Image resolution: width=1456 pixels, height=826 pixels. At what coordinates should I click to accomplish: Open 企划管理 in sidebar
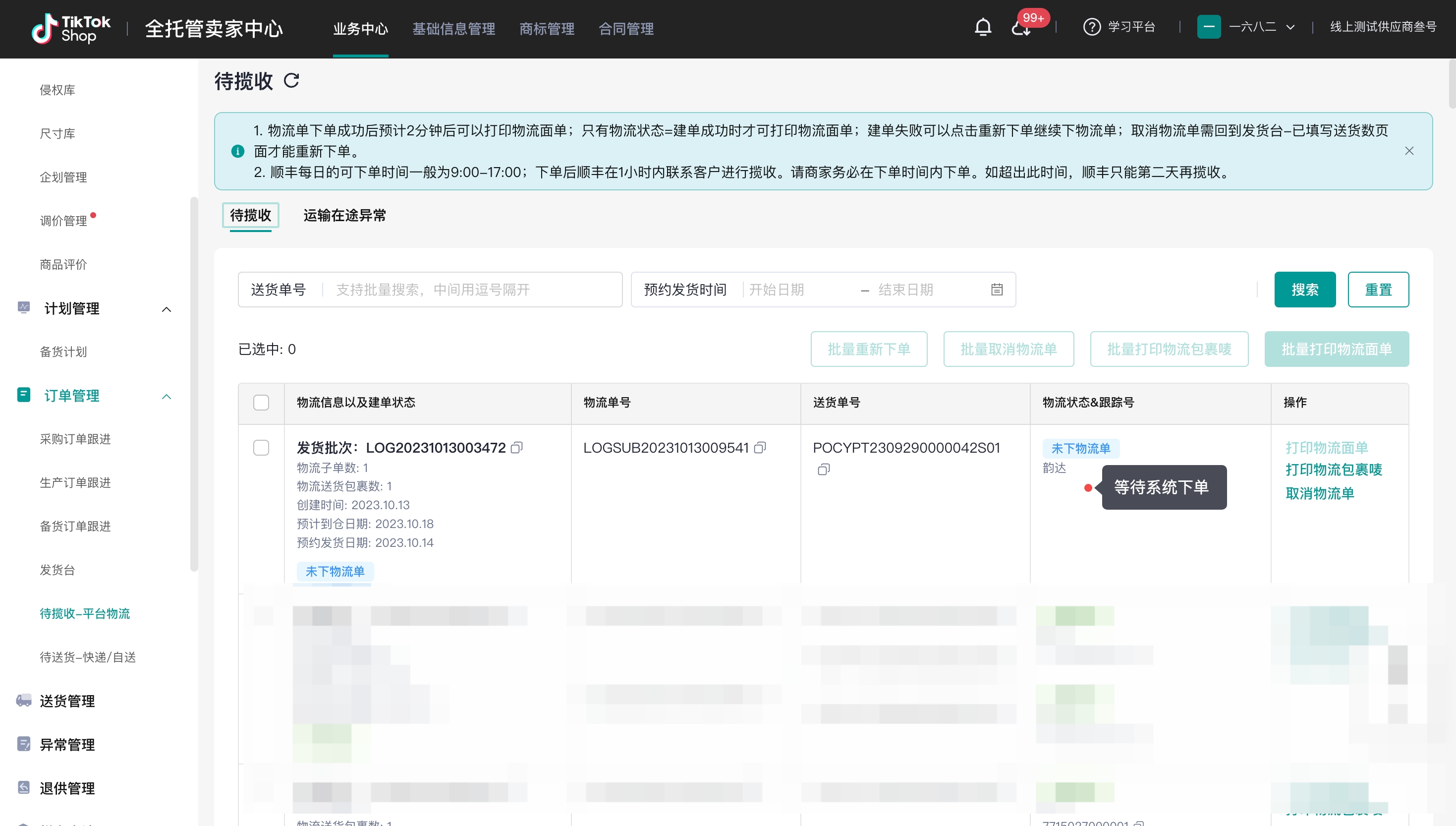point(63,177)
